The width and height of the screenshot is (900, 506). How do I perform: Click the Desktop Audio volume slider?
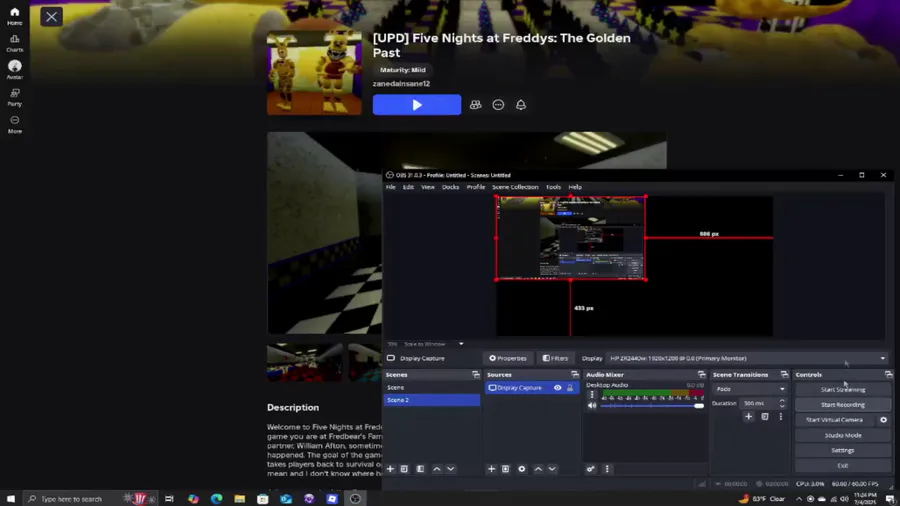point(652,406)
